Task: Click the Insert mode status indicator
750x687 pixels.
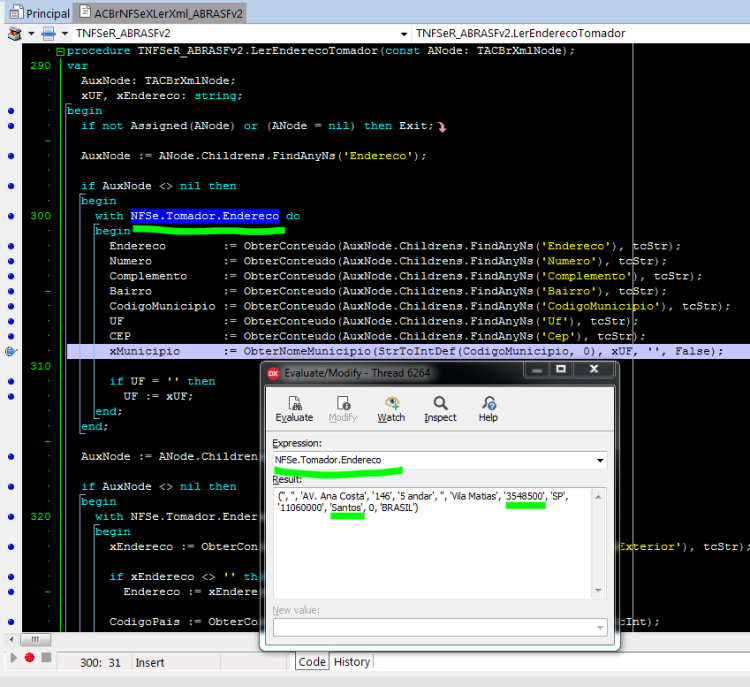Action: [150, 663]
